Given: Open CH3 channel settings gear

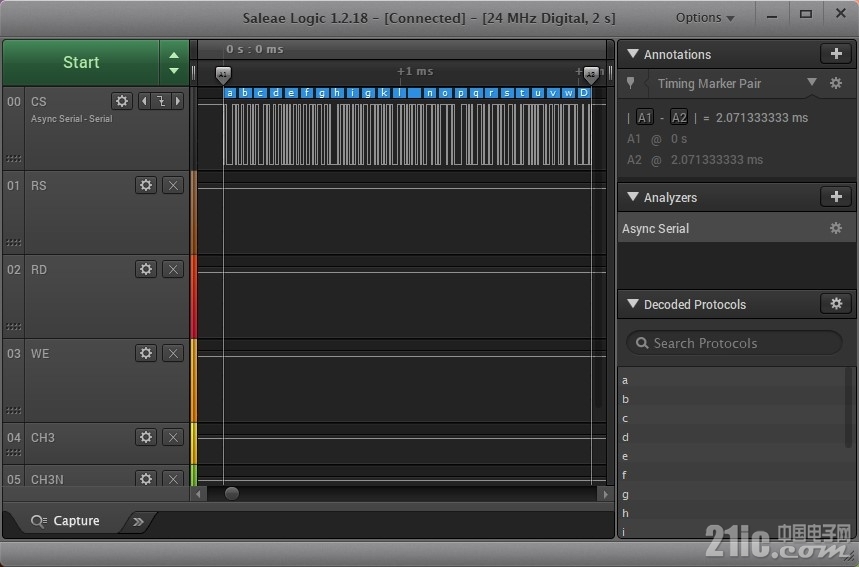Looking at the screenshot, I should point(146,437).
